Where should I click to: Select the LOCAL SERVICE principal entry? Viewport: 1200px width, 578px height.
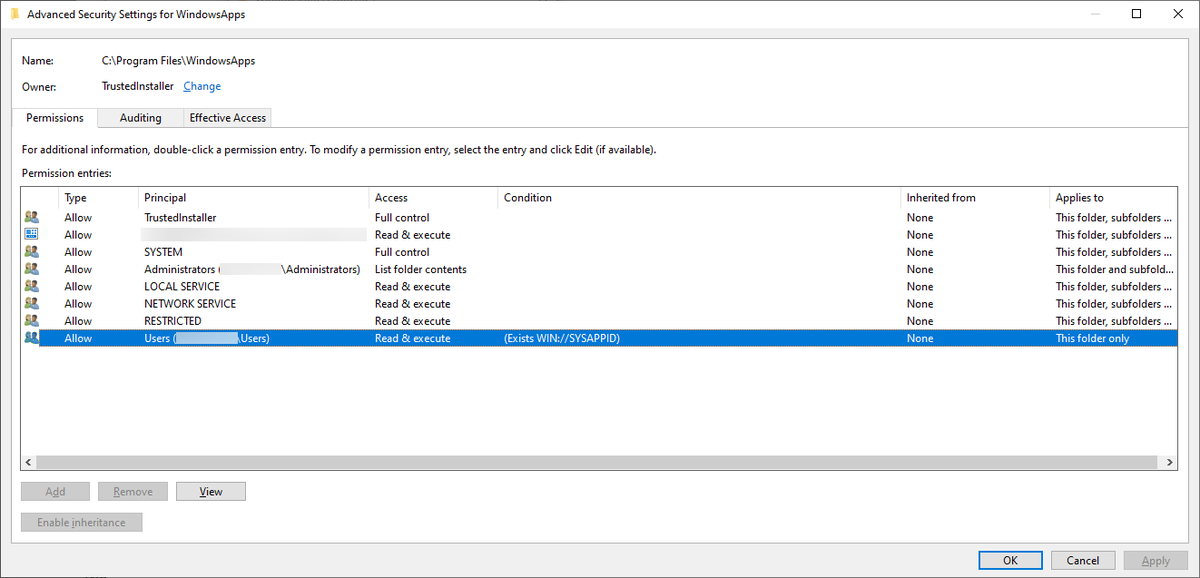pos(182,286)
